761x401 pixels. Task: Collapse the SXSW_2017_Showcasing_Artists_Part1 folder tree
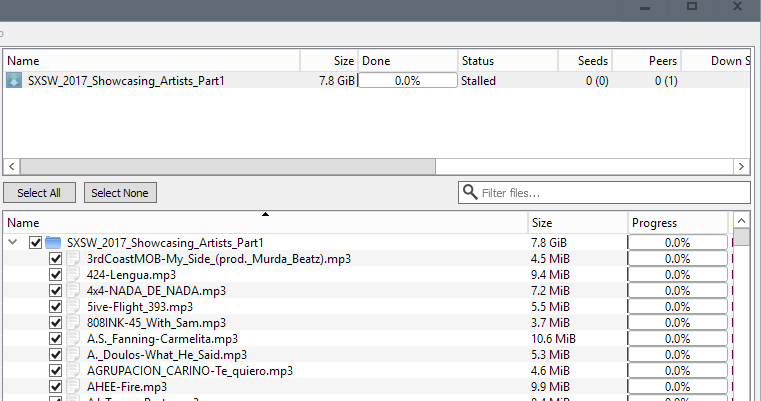[x=13, y=242]
